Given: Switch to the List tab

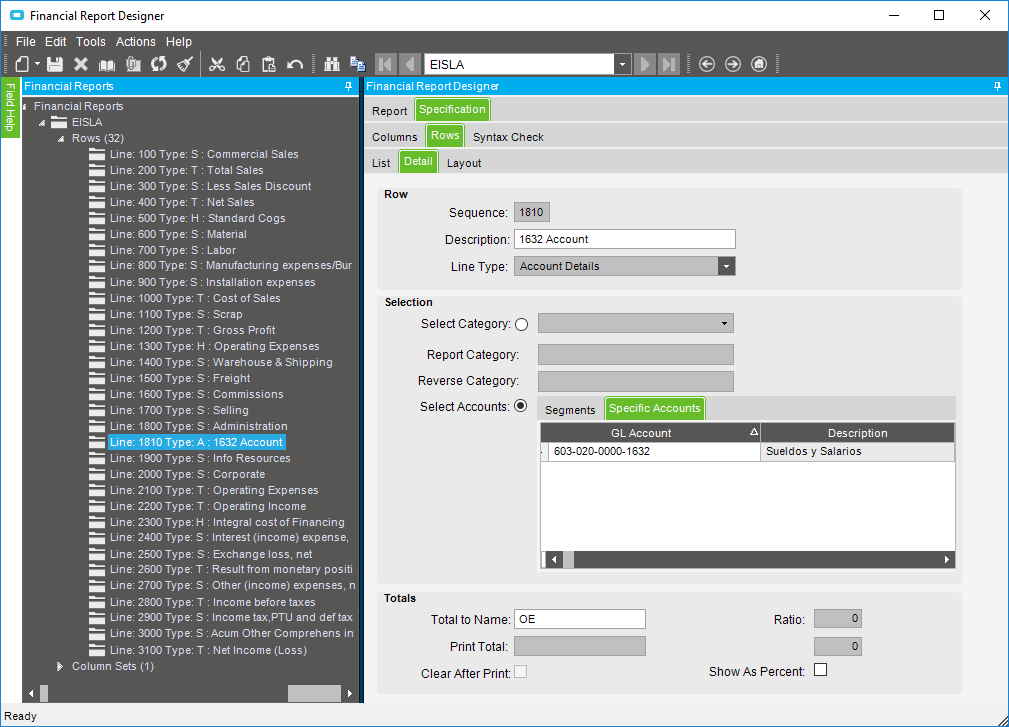Looking at the screenshot, I should 381,163.
